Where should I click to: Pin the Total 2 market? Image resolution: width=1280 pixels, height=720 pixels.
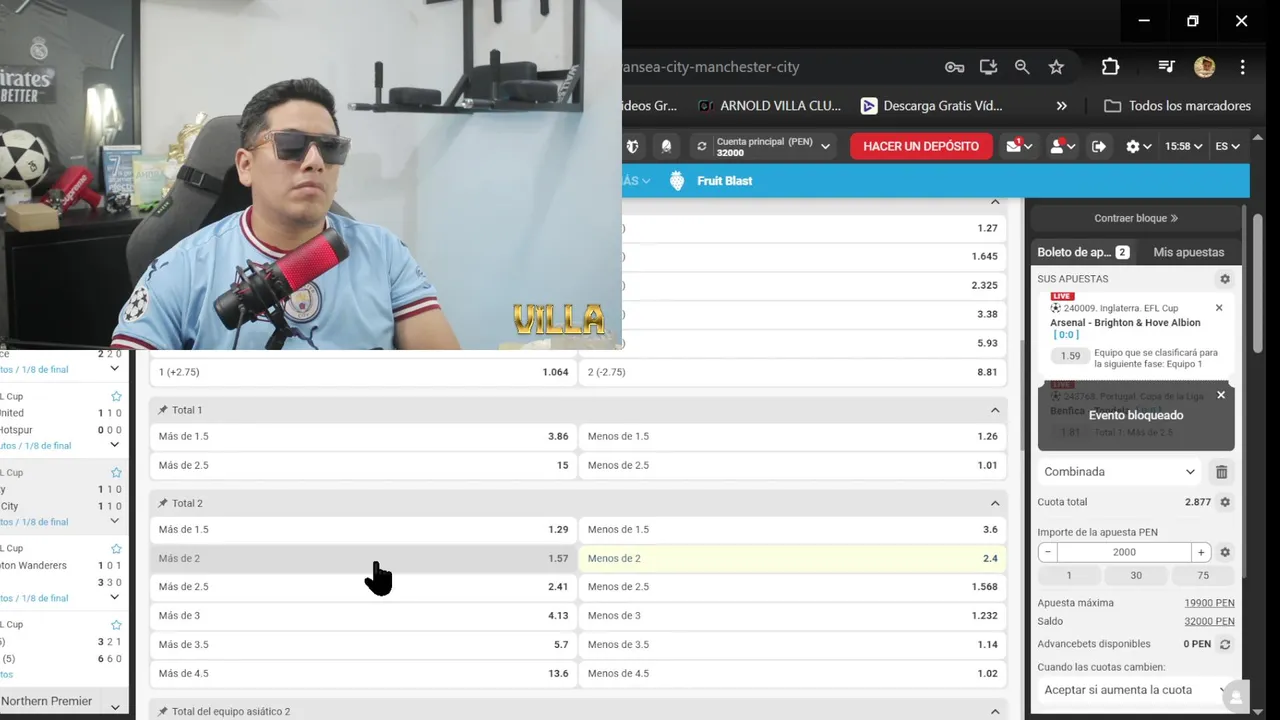click(163, 503)
